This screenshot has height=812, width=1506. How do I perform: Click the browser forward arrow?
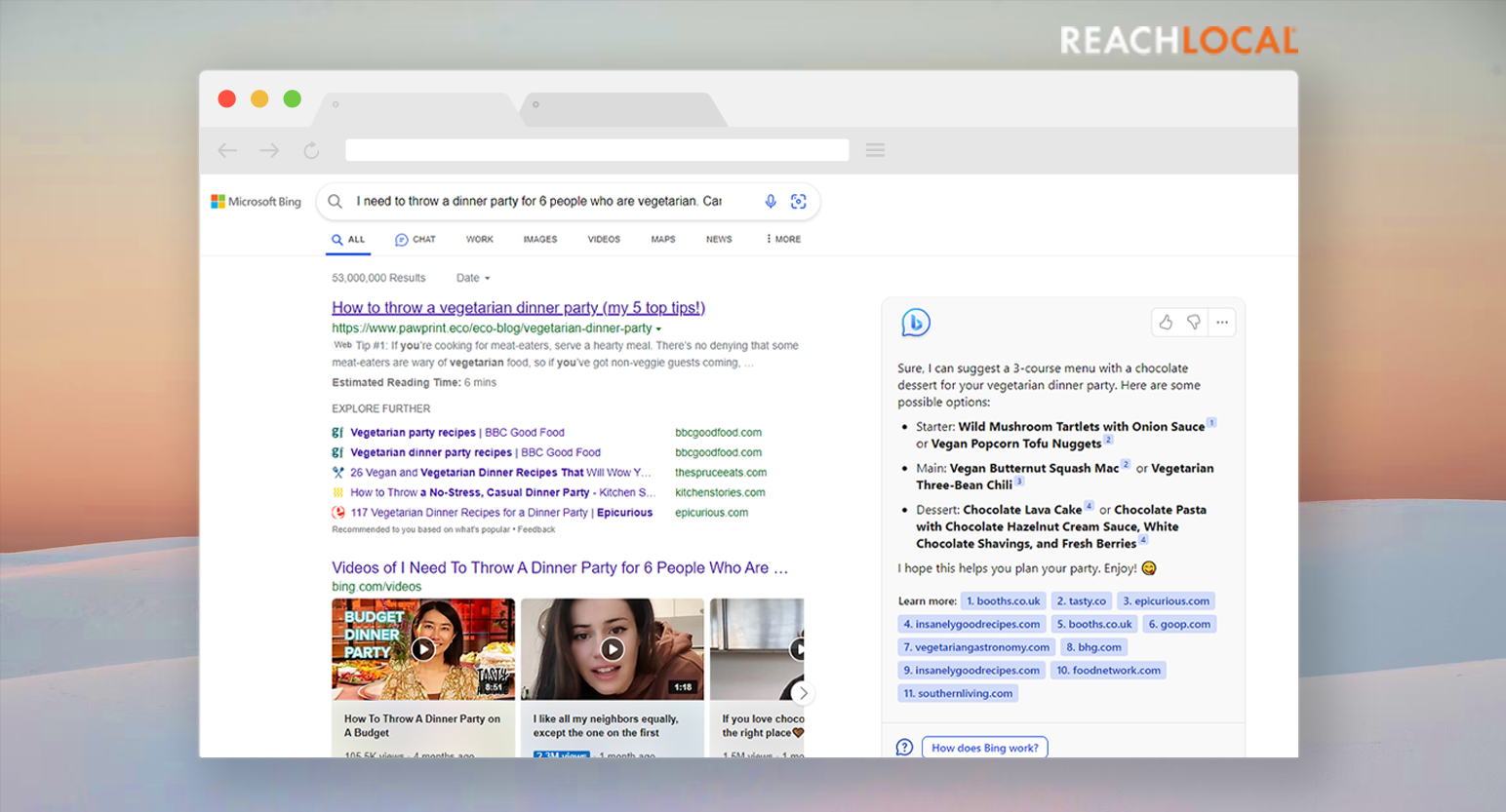[x=269, y=150]
